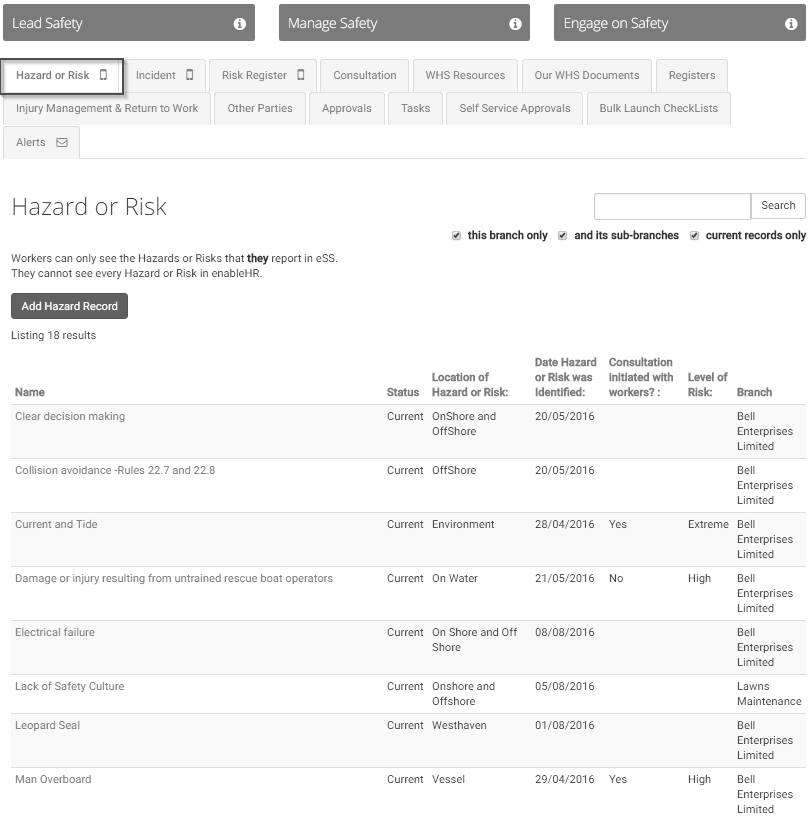Click 'Vessel' location in Man Overboard row

(448, 780)
